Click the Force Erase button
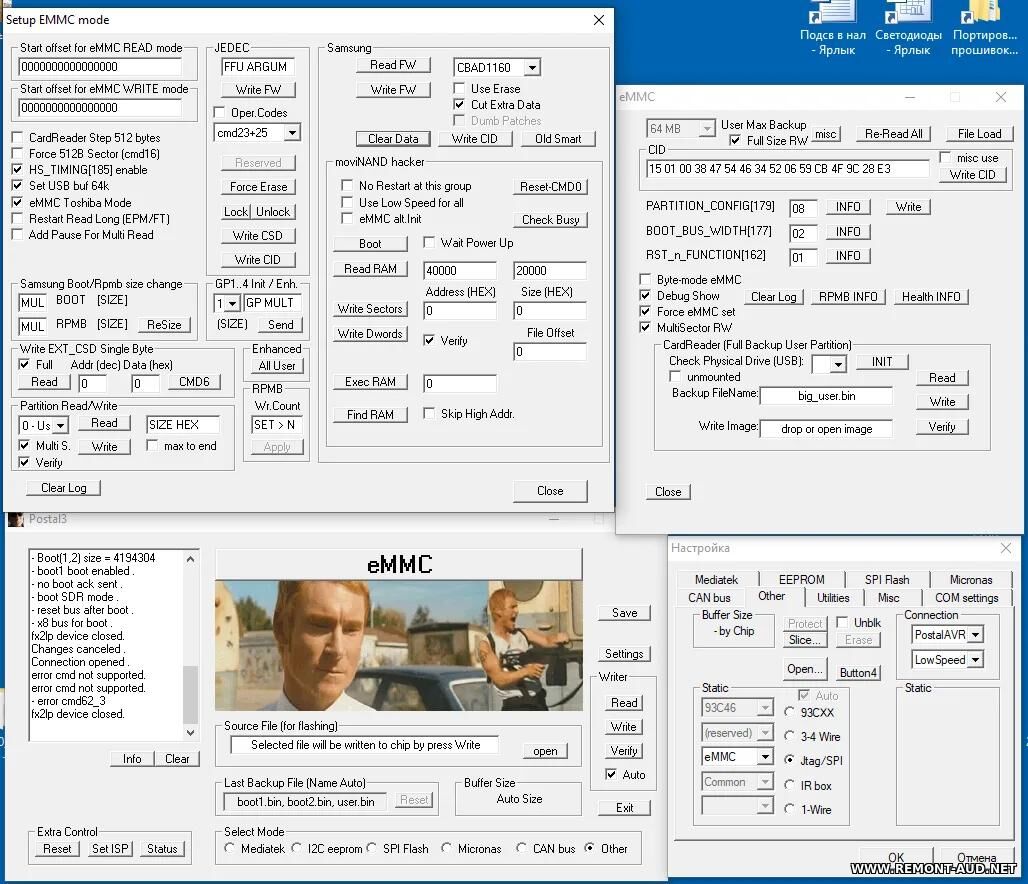This screenshot has height=884, width=1028. tap(258, 187)
